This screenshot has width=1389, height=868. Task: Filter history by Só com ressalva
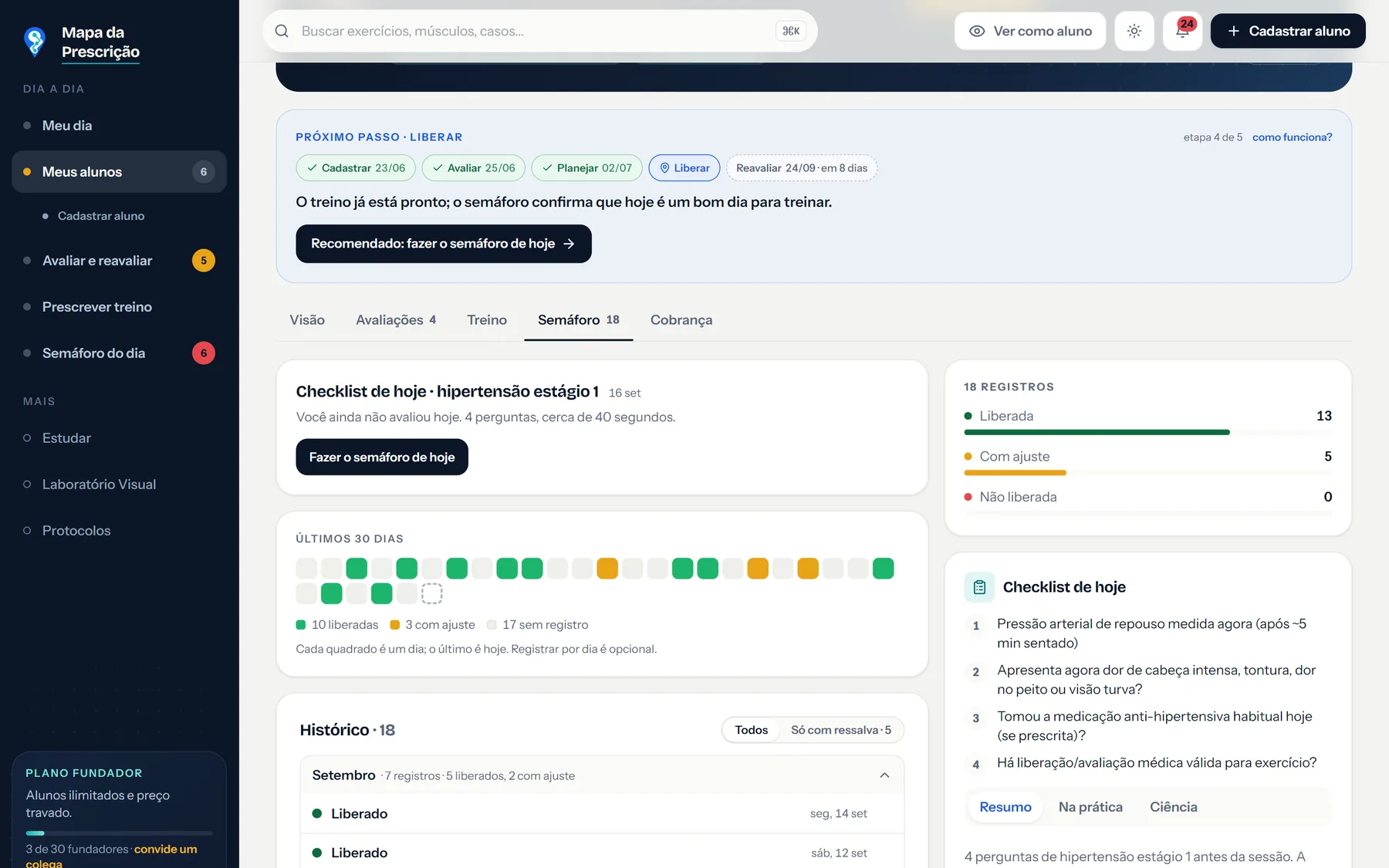pos(841,730)
